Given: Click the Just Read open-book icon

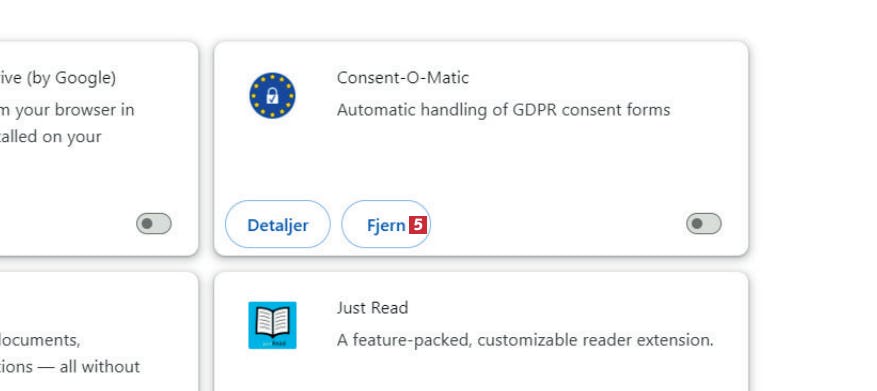Looking at the screenshot, I should tap(272, 325).
